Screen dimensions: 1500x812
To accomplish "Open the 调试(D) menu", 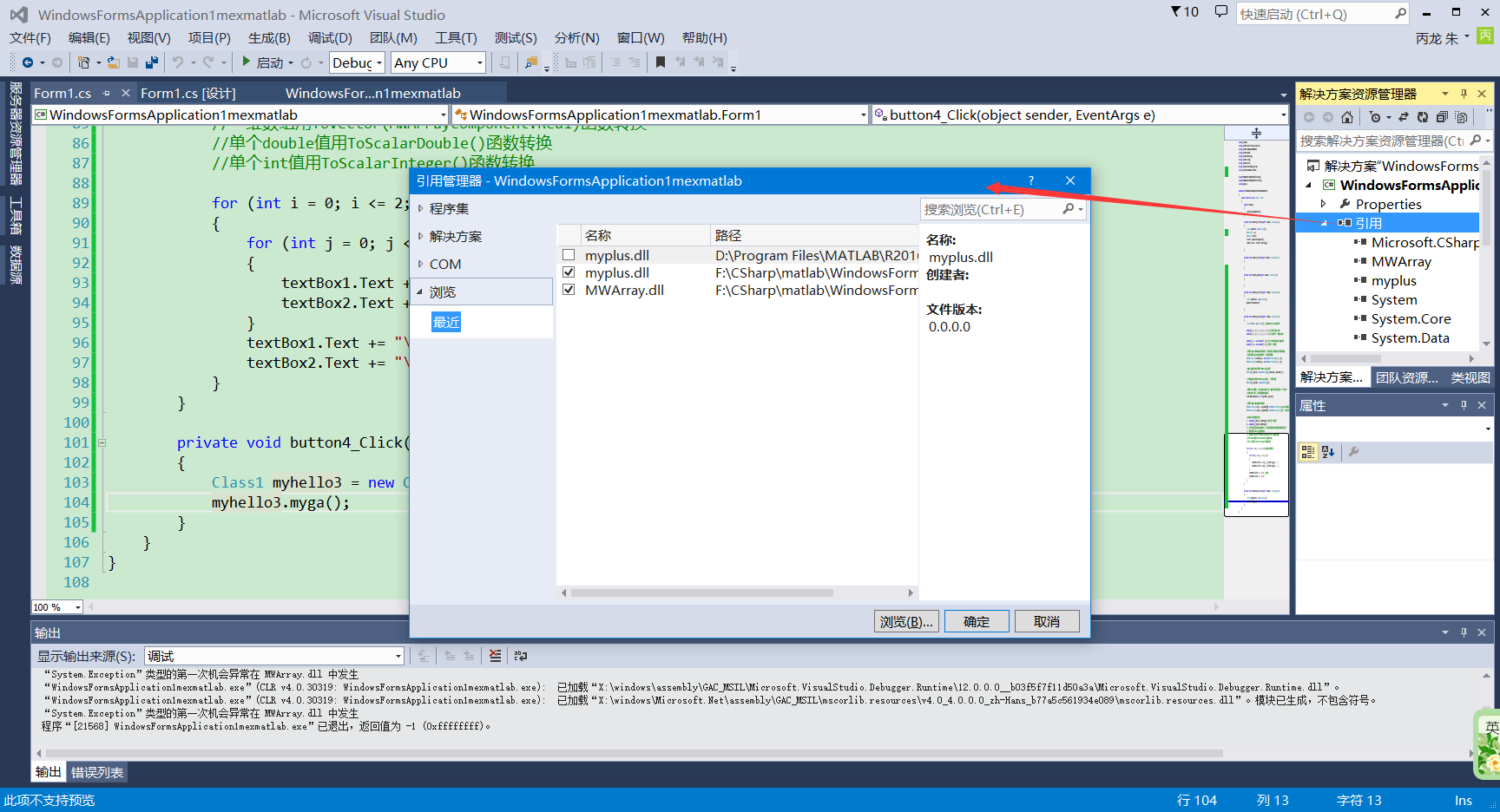I will coord(330,38).
